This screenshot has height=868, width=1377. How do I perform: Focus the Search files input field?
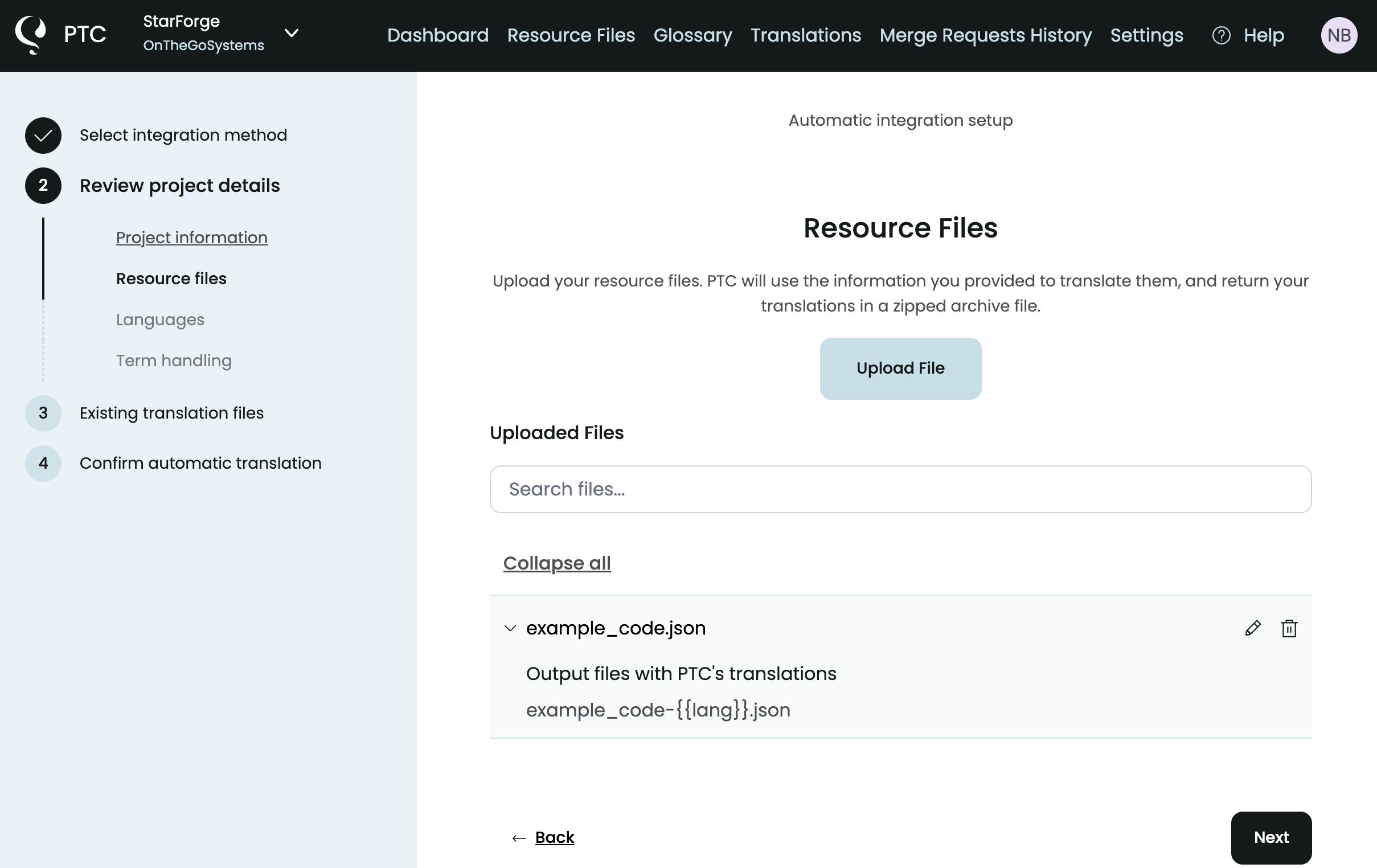tap(900, 489)
